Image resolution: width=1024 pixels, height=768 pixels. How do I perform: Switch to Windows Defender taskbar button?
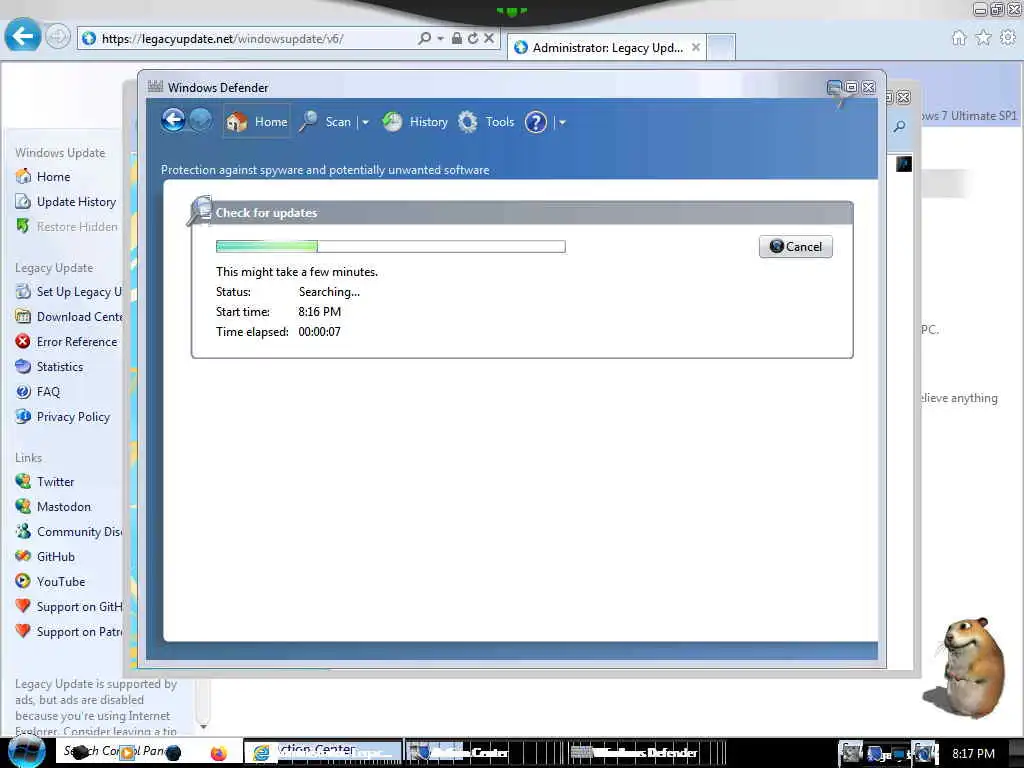pyautogui.click(x=647, y=753)
